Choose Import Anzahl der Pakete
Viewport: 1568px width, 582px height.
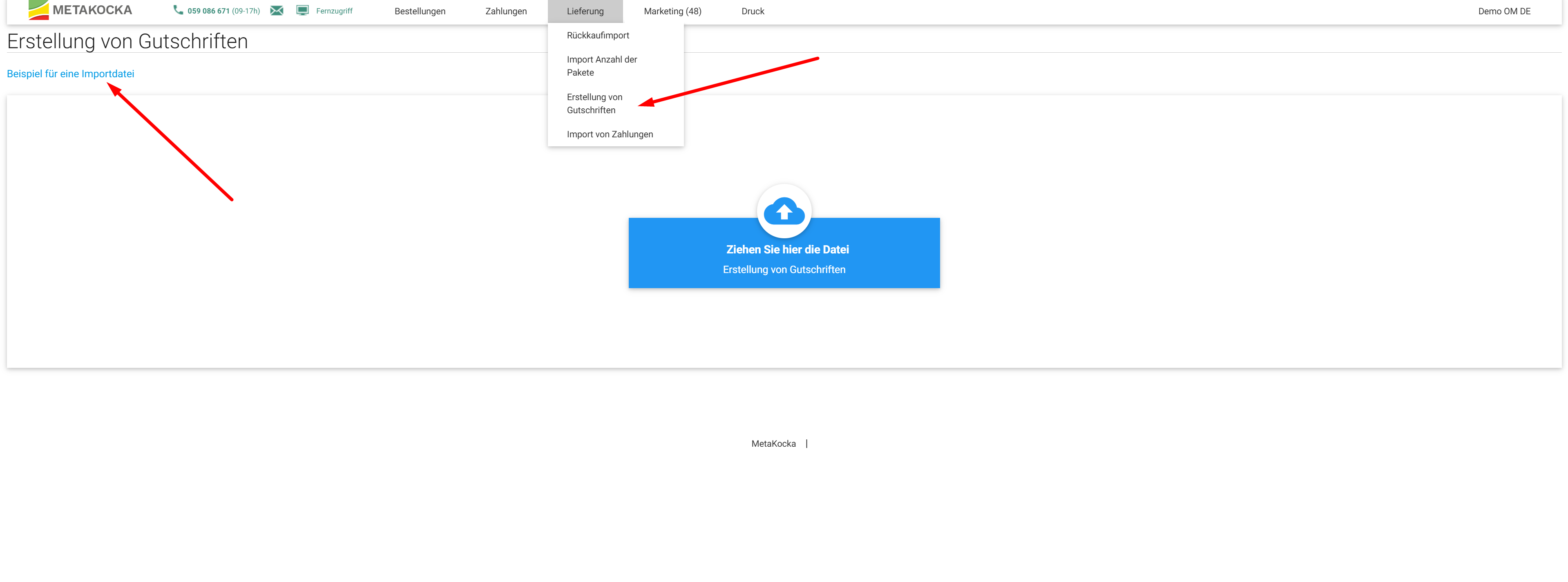click(601, 66)
